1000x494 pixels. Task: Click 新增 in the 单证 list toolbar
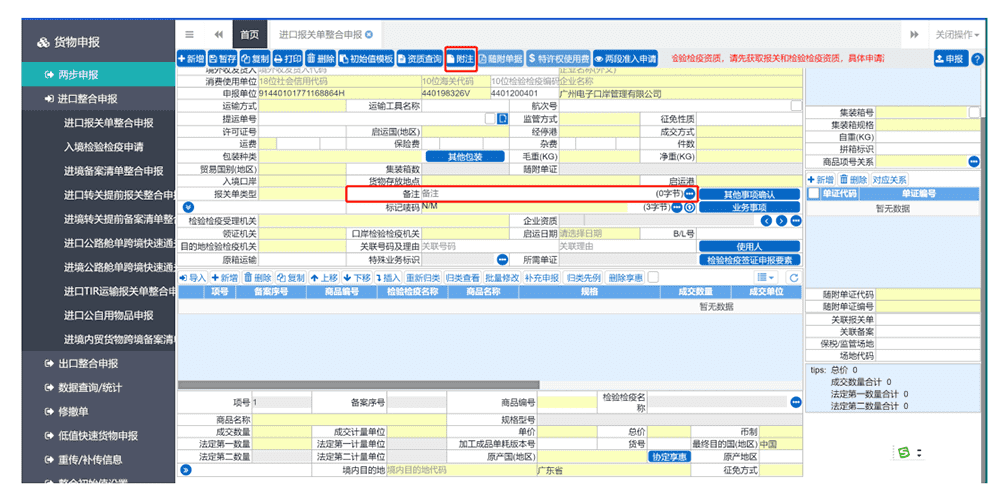pyautogui.click(x=821, y=180)
